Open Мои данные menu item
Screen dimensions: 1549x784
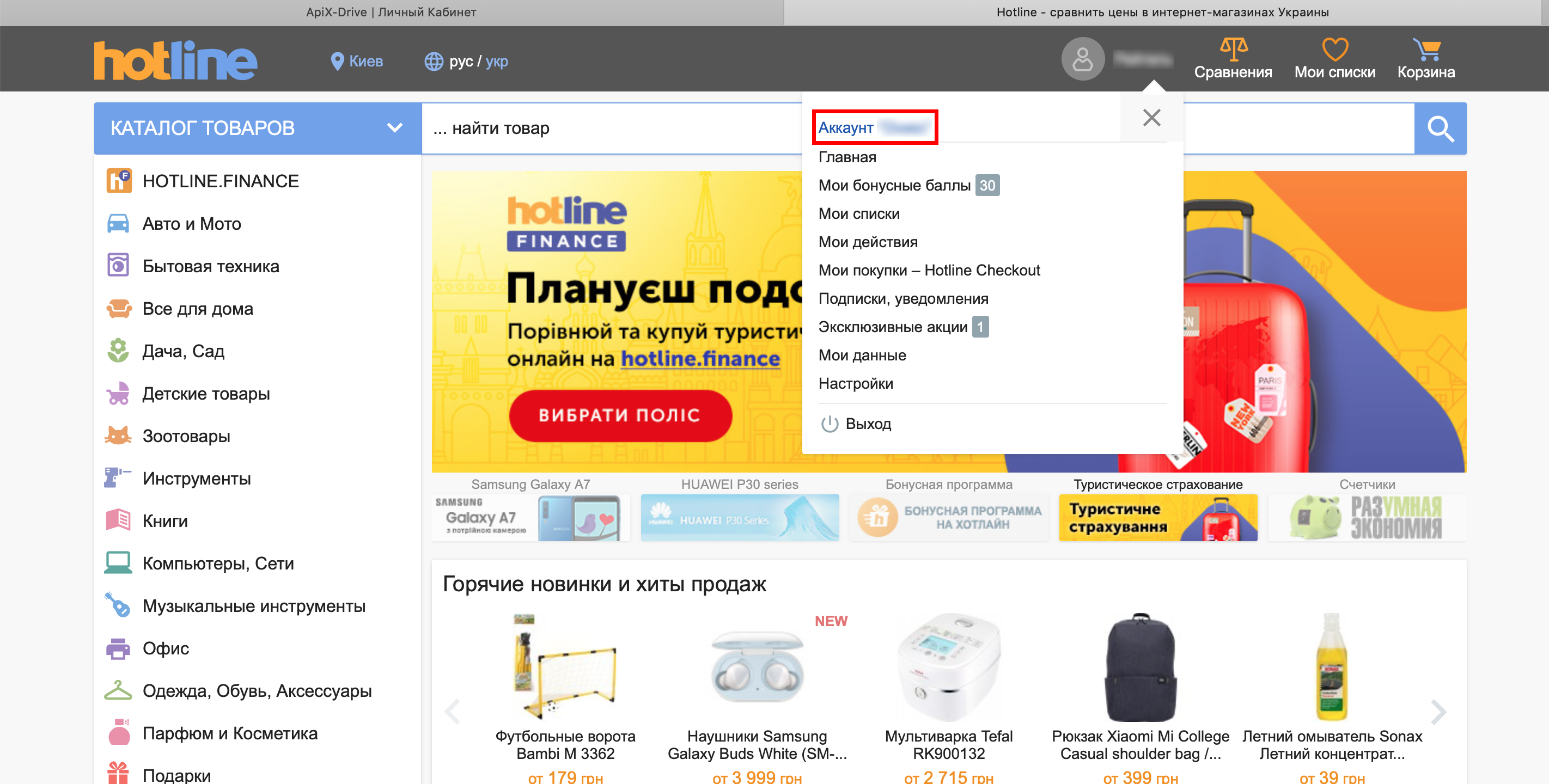(862, 355)
